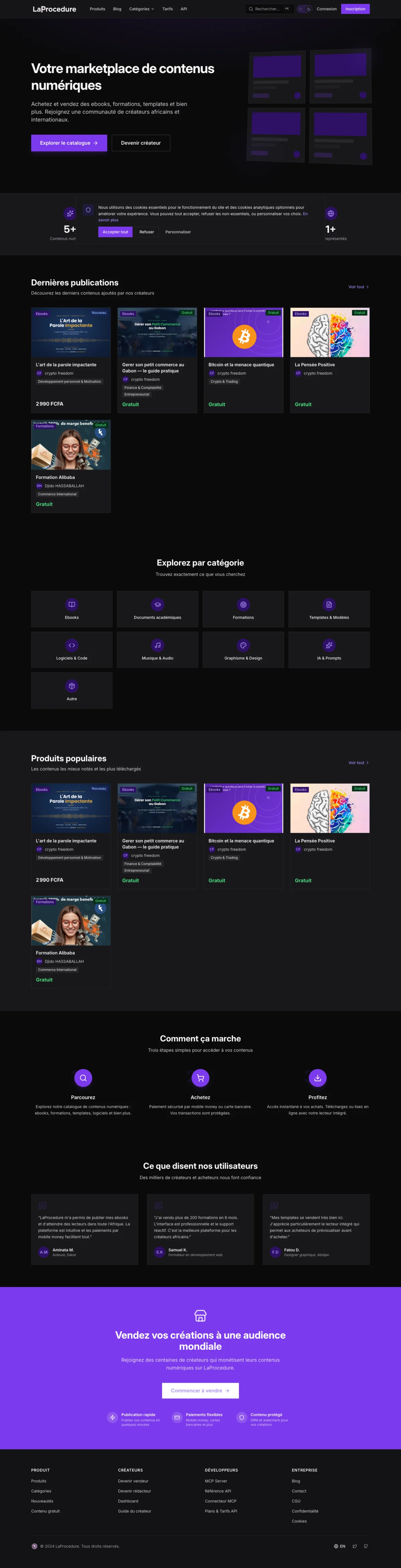Image resolution: width=401 pixels, height=1568 pixels.
Task: Open the Blog nav item
Action: 117,9
